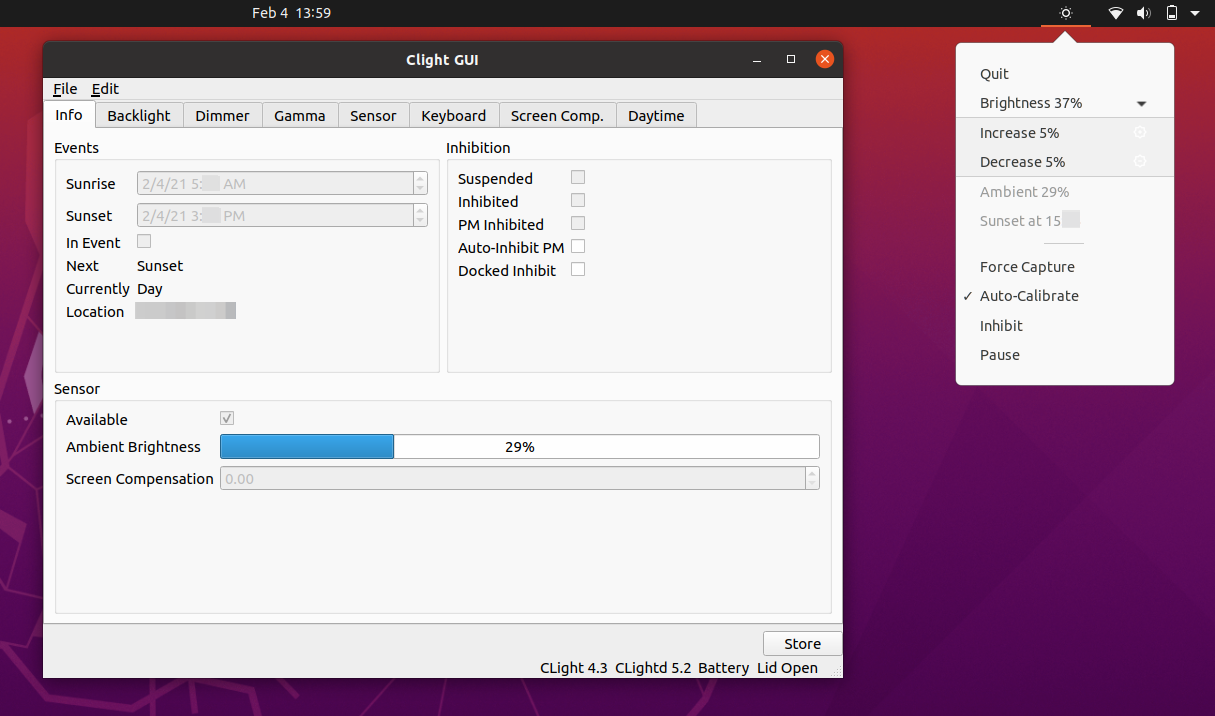Screen dimensions: 1215x716
Task: Click the battery status icon
Action: pyautogui.click(x=1172, y=13)
